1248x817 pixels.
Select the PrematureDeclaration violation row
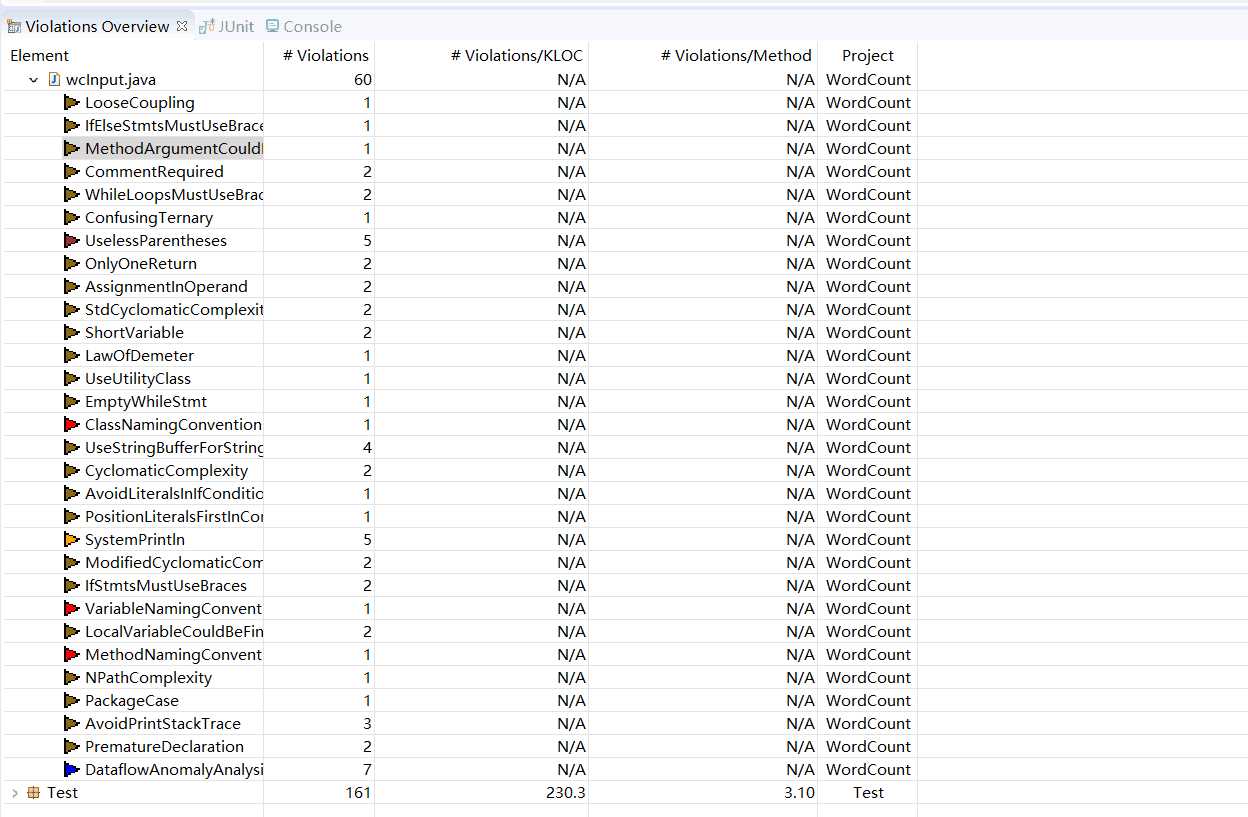tap(460, 747)
